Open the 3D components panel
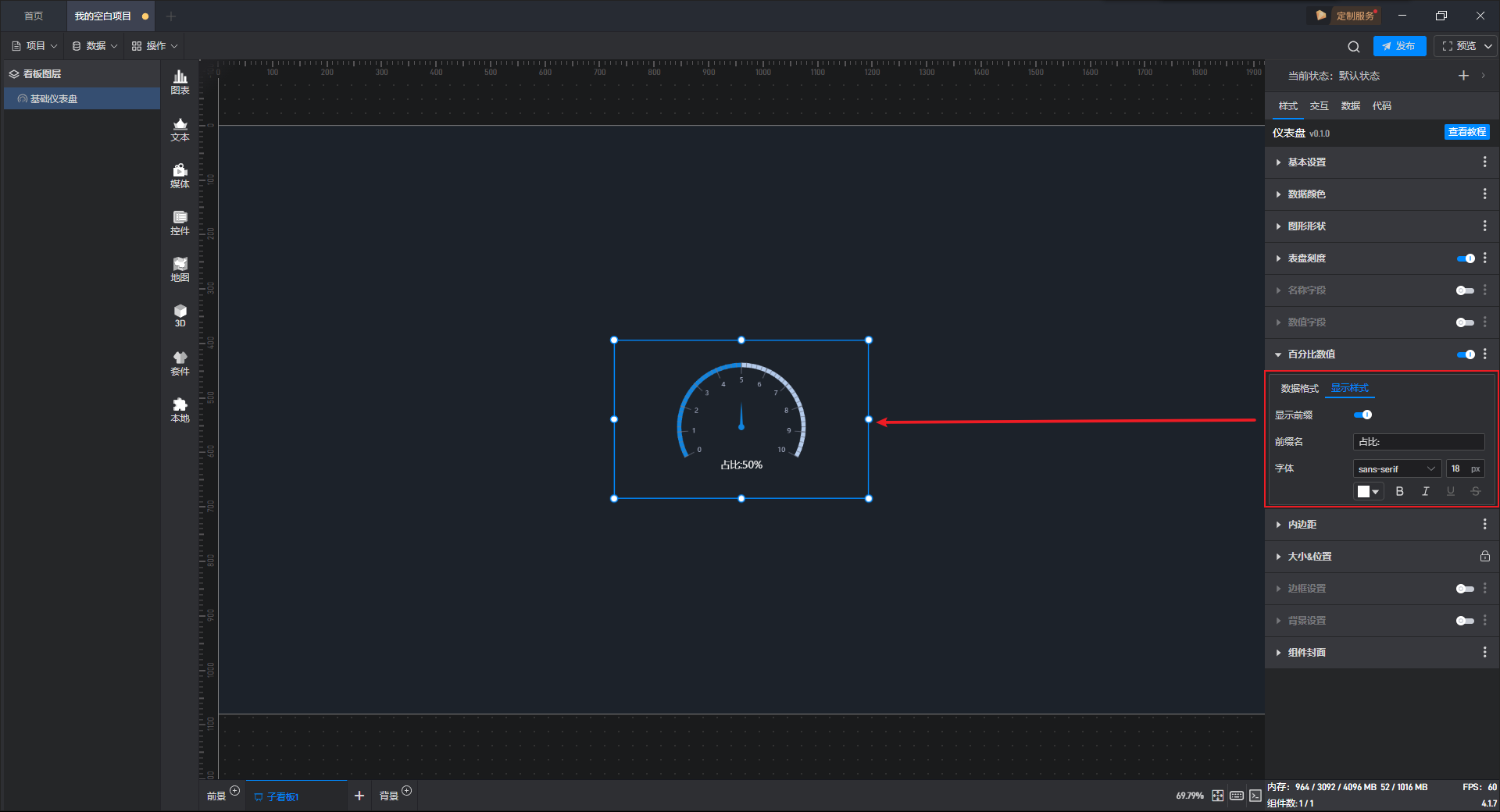 (x=180, y=315)
